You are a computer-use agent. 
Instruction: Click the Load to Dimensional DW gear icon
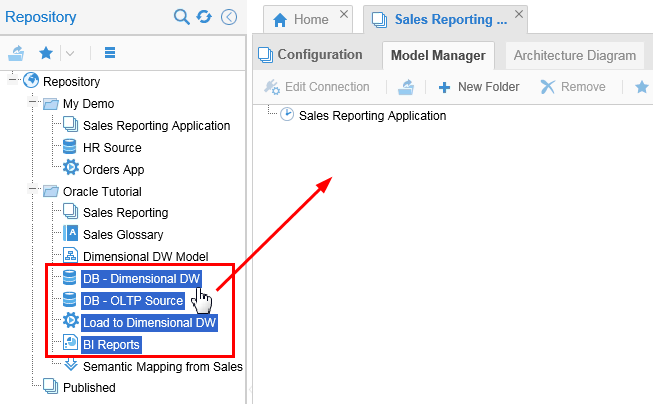(x=70, y=321)
